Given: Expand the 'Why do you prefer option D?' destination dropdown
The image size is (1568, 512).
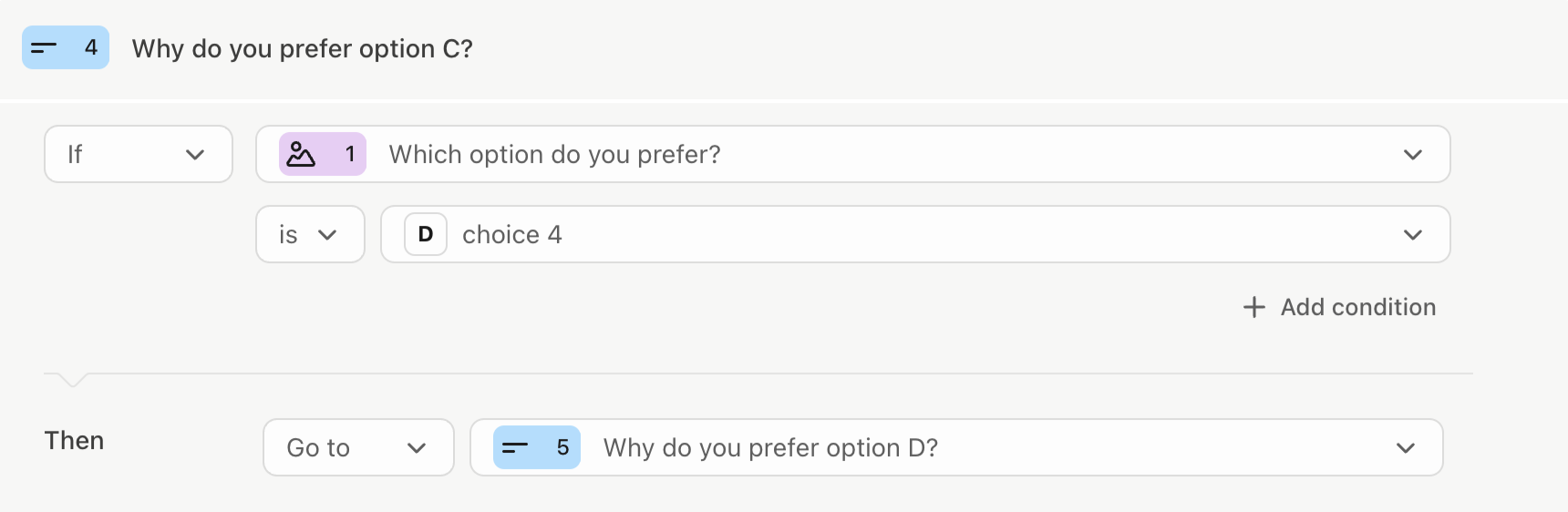Looking at the screenshot, I should pyautogui.click(x=956, y=447).
